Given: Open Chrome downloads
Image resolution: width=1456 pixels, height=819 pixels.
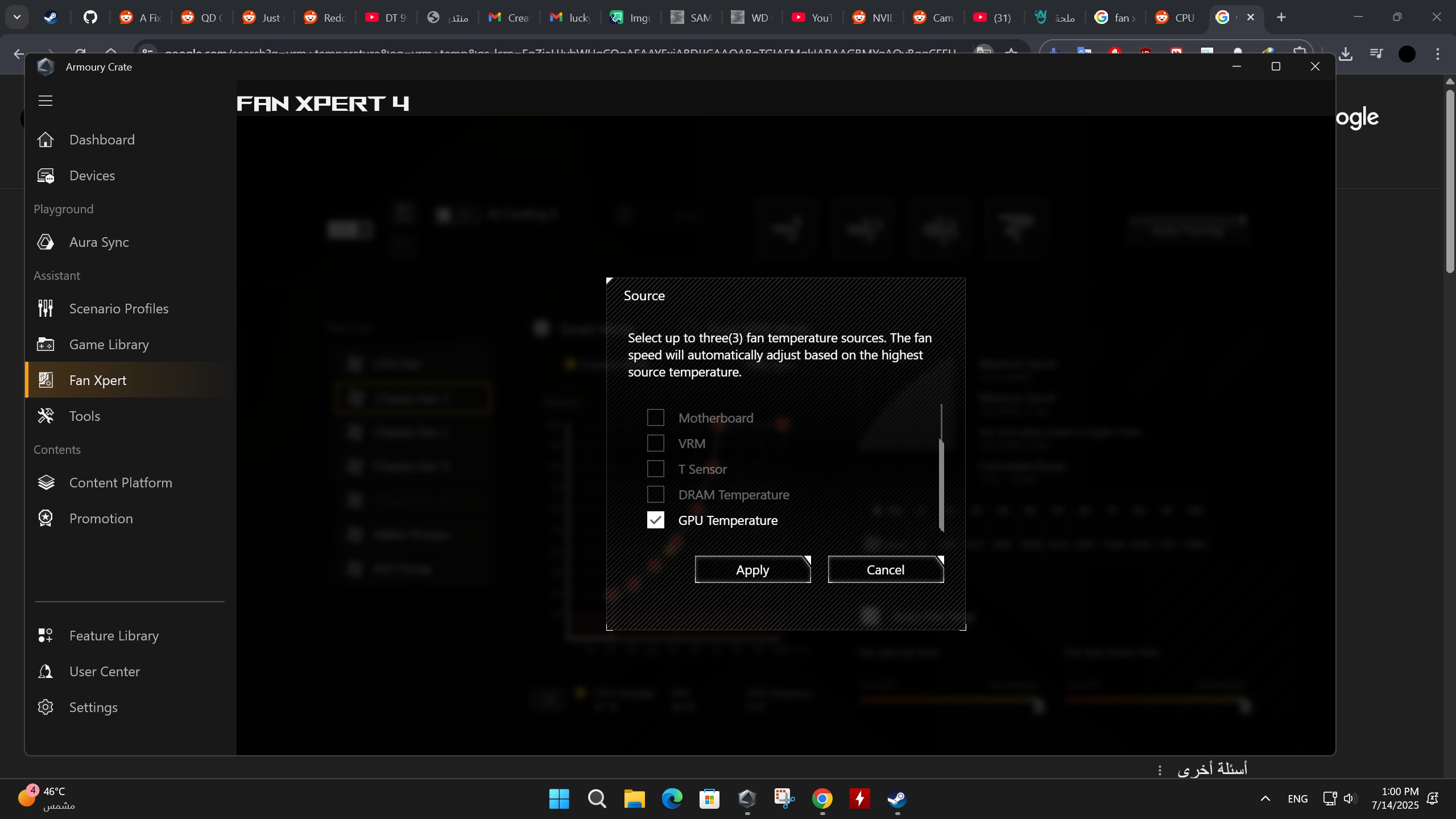Looking at the screenshot, I should click(x=1346, y=54).
